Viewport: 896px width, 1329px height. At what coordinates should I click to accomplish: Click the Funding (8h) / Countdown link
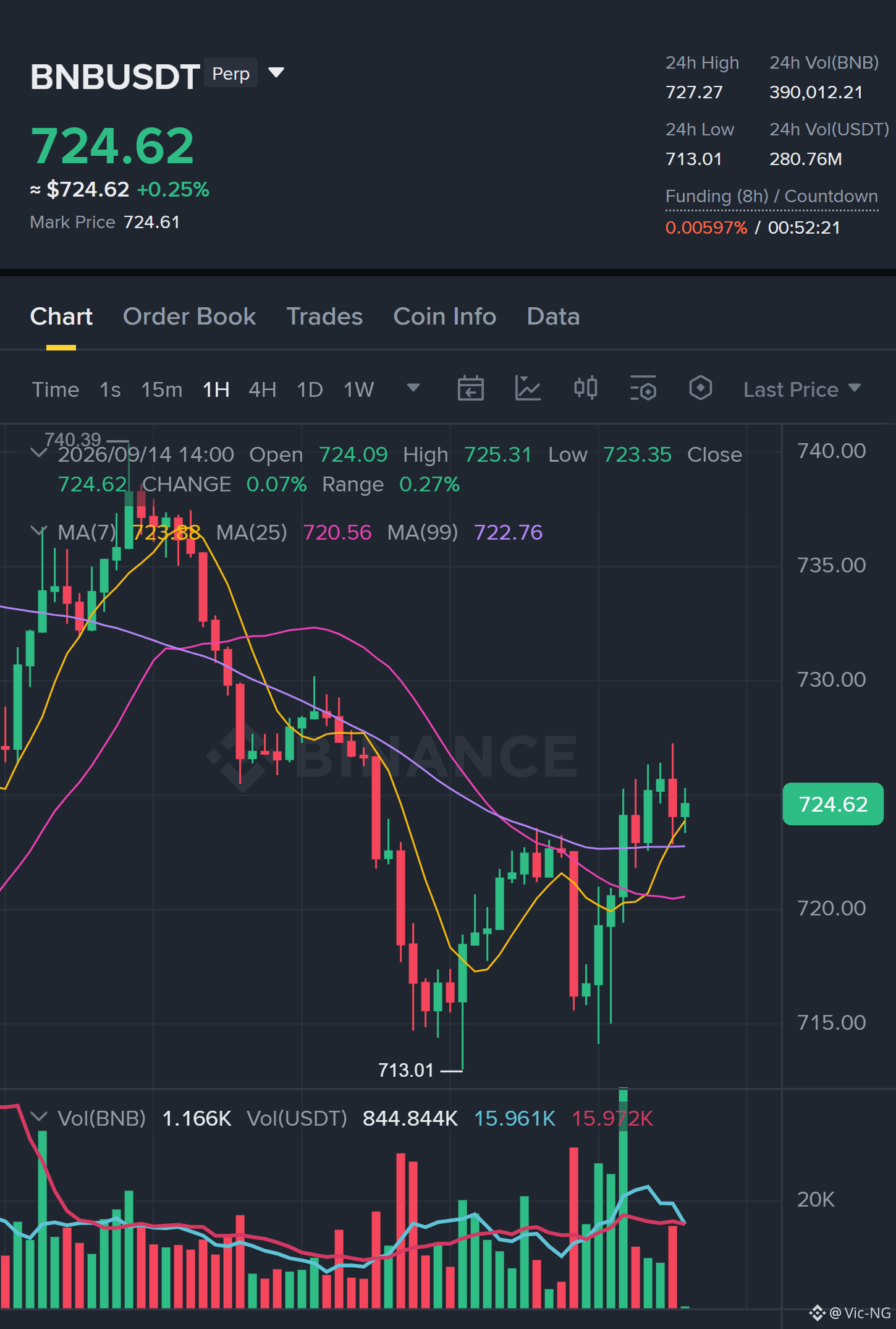coord(772,197)
